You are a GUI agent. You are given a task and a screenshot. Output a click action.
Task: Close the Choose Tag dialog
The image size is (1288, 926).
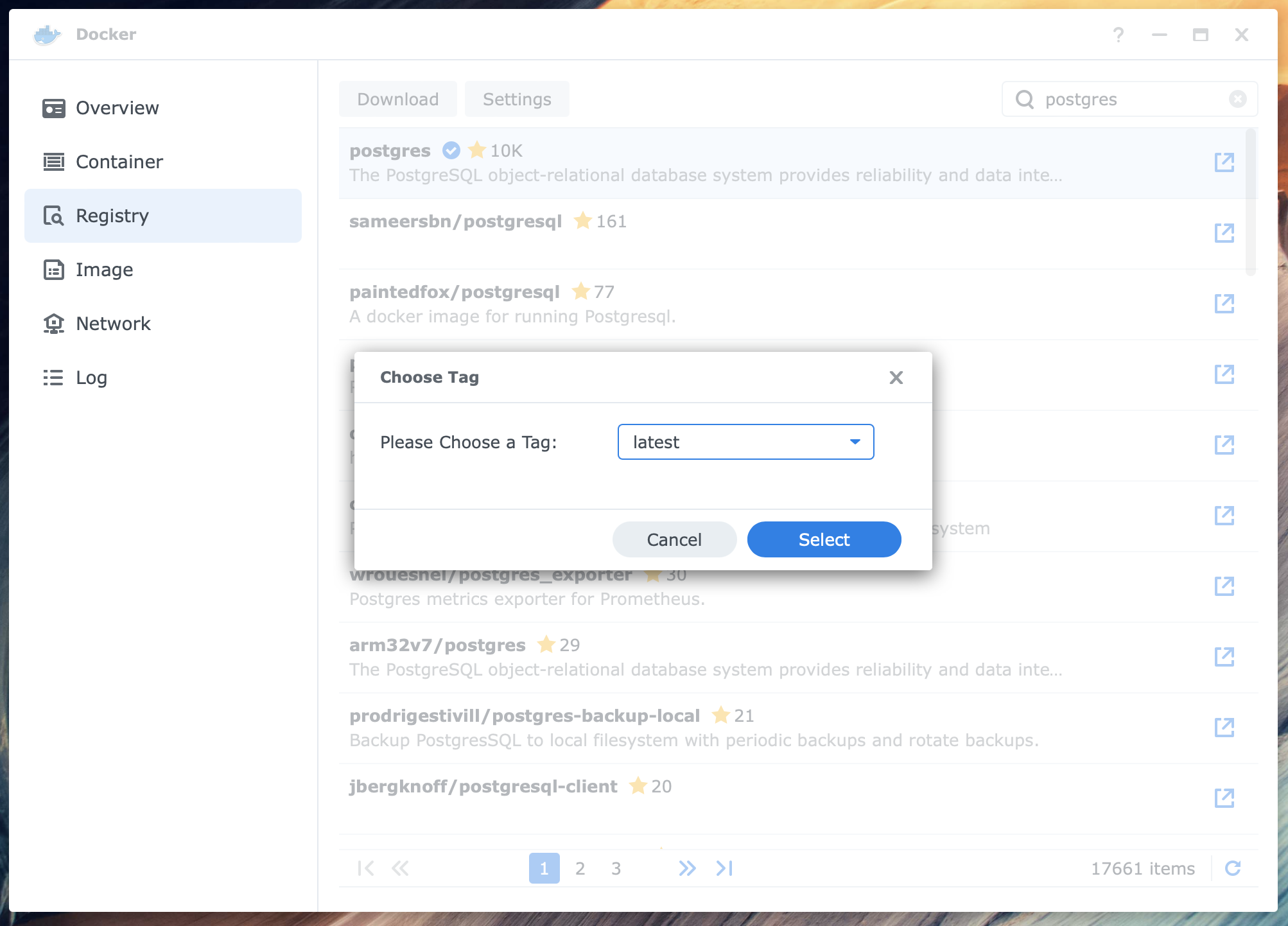(x=896, y=378)
